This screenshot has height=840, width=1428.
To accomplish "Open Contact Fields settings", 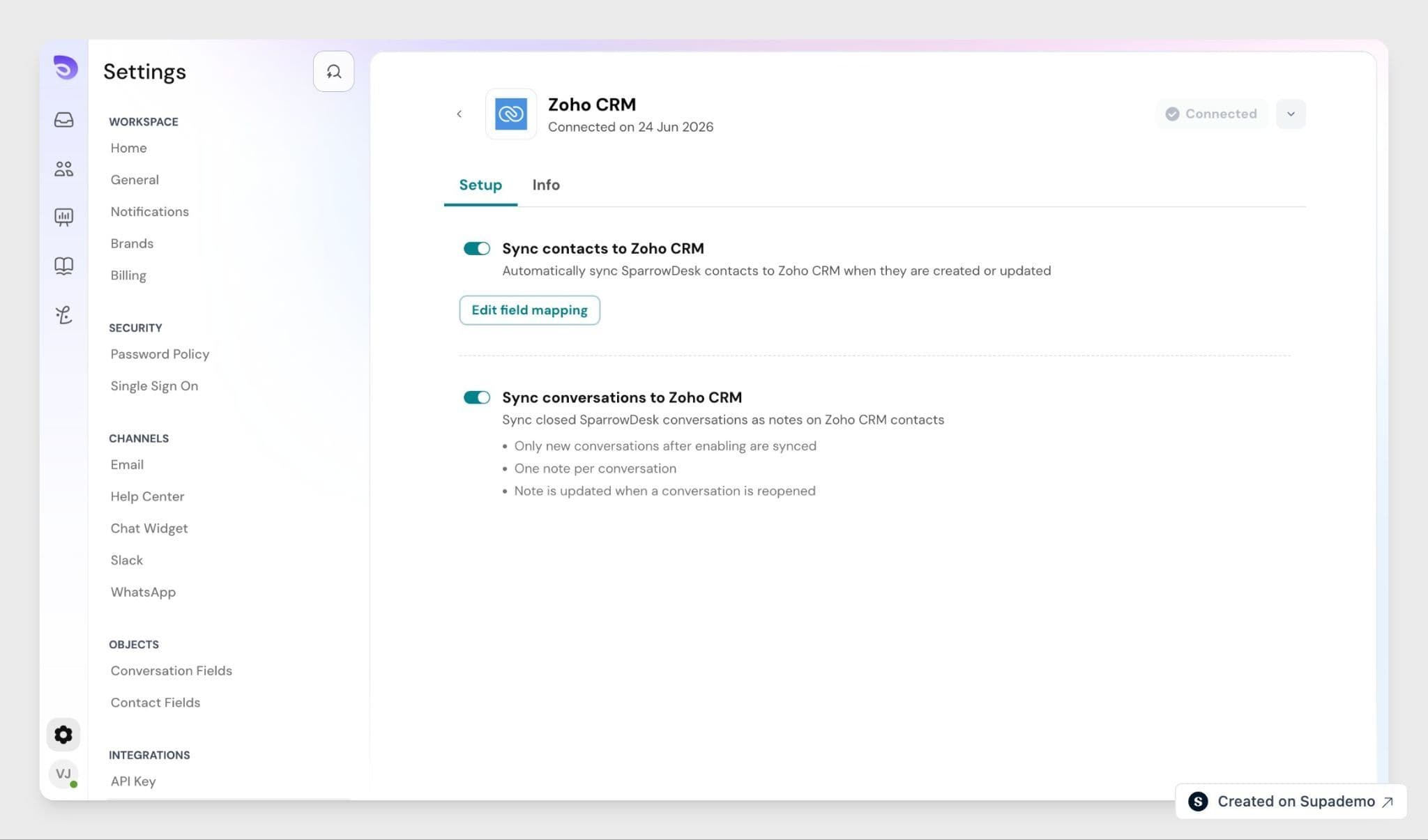I will (x=155, y=703).
